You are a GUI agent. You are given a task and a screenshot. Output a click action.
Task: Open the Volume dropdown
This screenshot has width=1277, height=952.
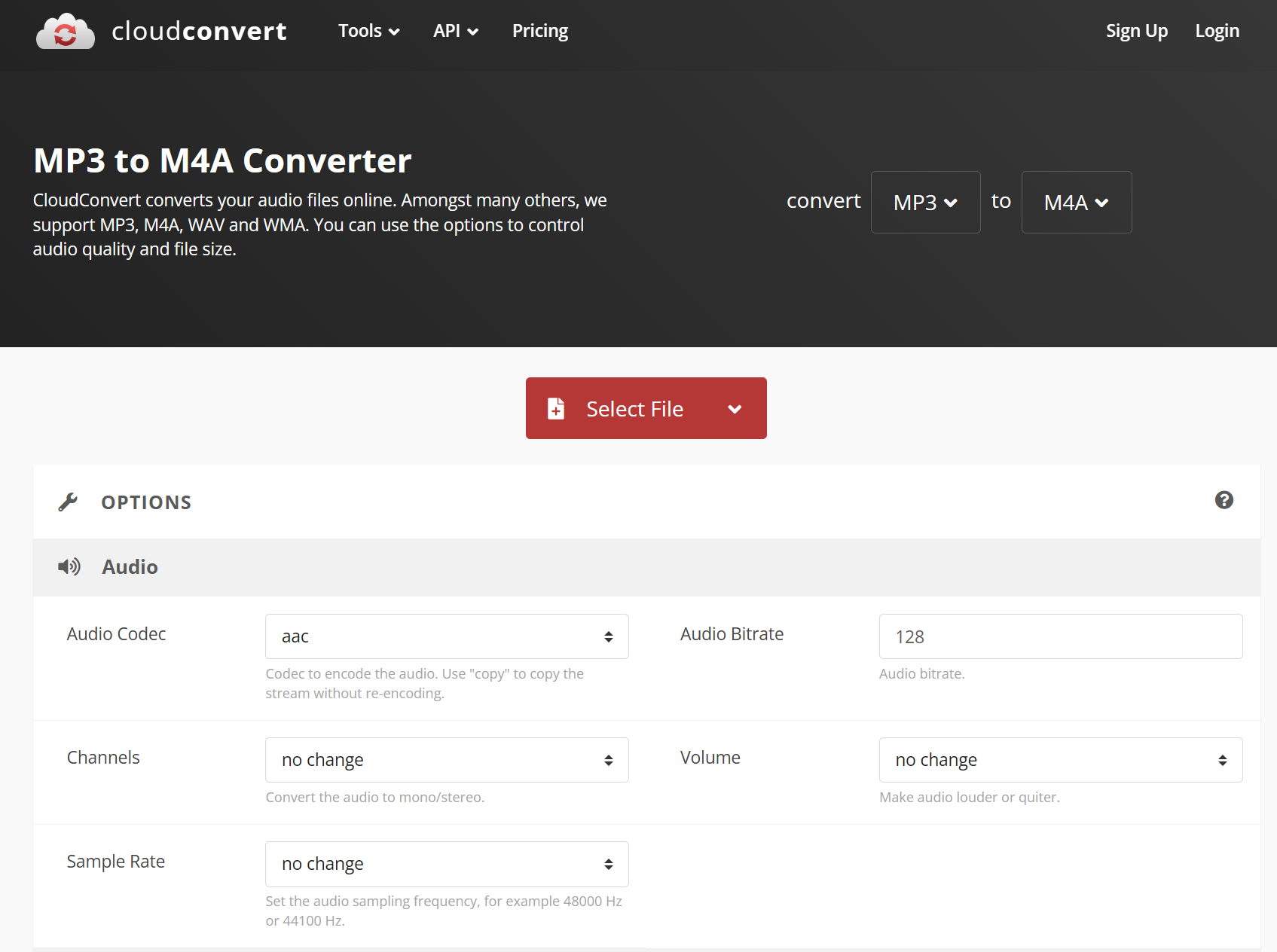(x=1060, y=760)
